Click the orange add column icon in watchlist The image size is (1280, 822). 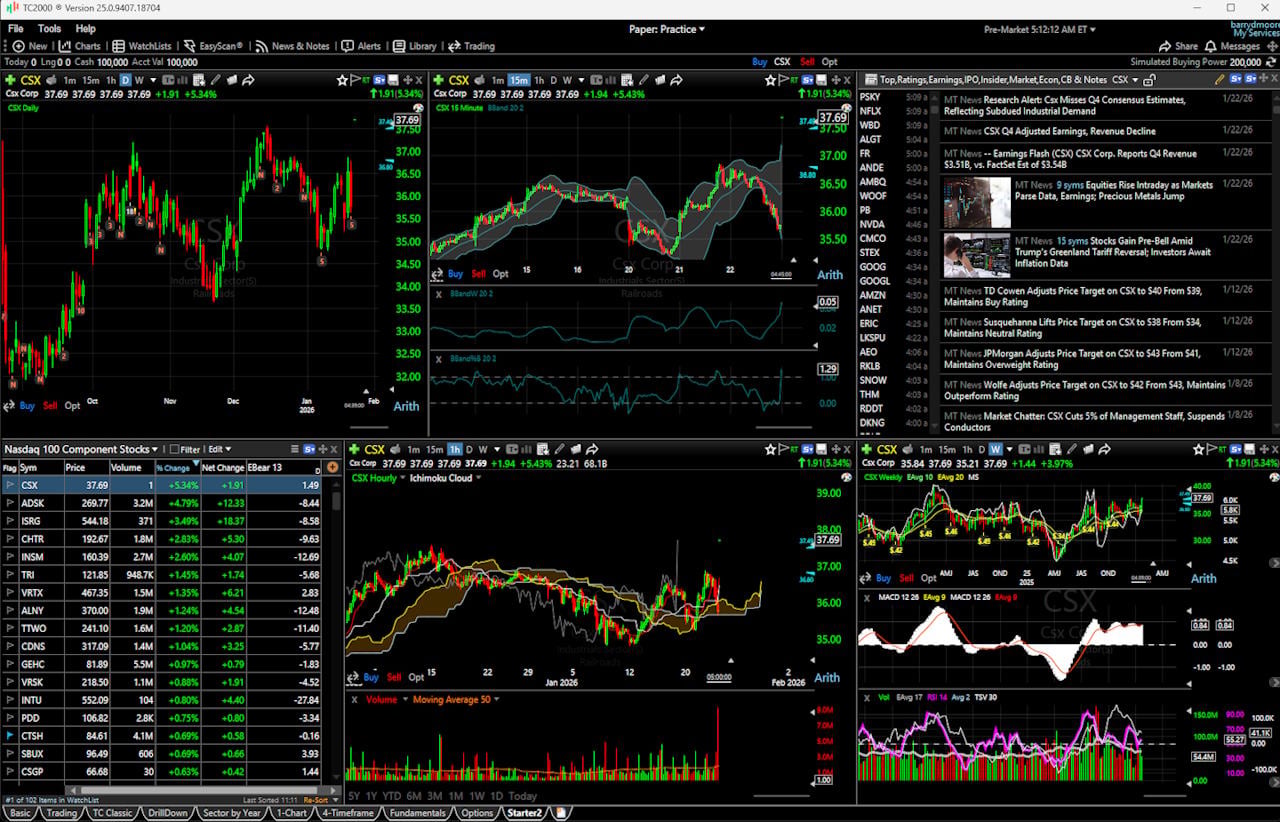[333, 467]
